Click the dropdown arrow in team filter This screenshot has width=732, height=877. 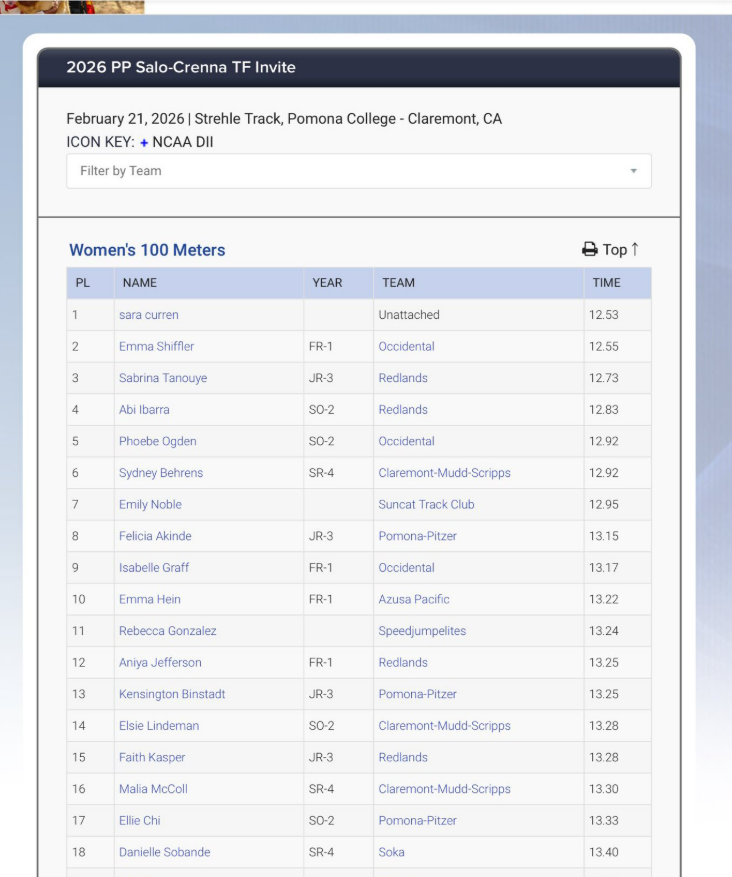(633, 171)
